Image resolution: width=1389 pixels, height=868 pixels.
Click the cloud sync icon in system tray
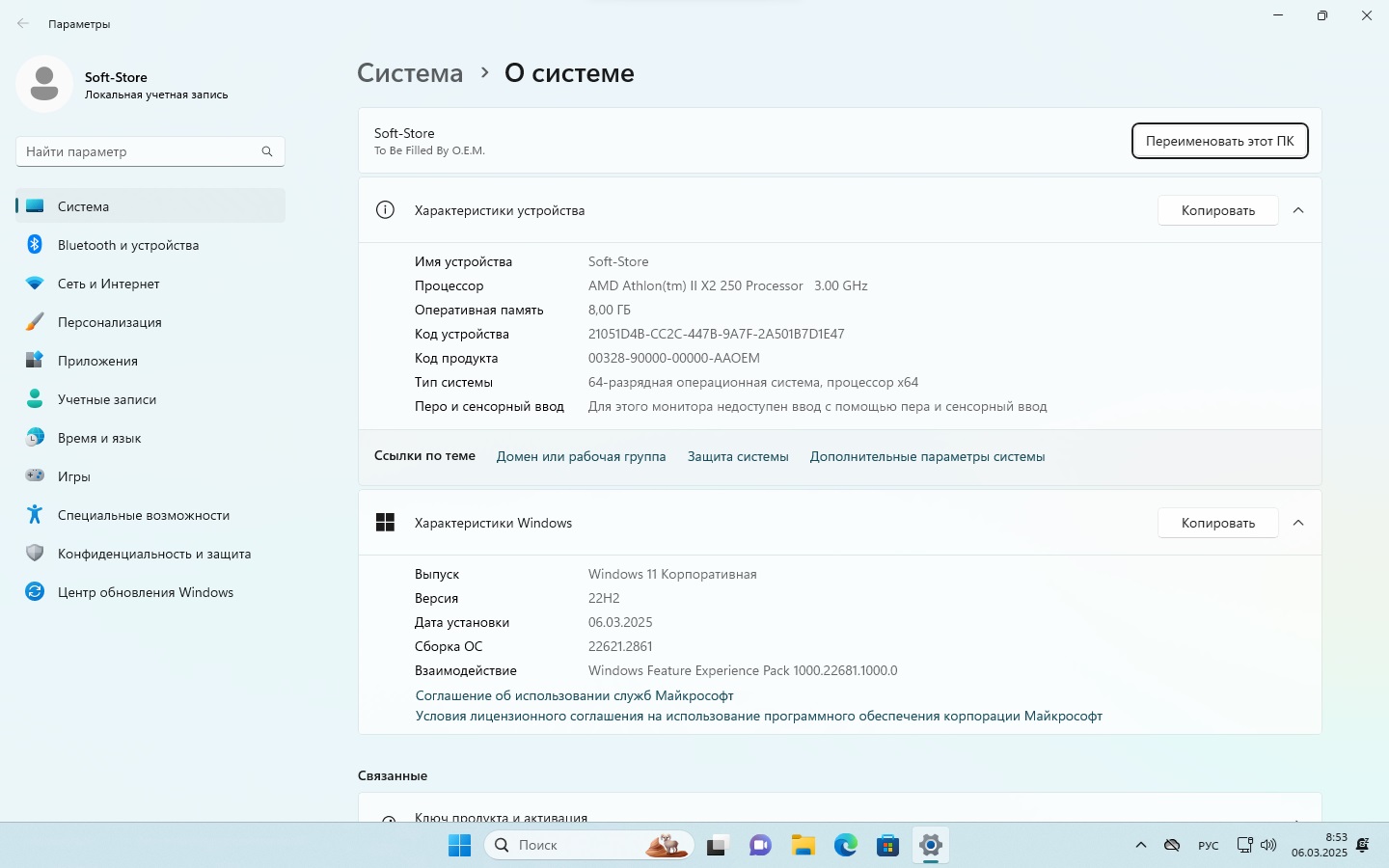click(1172, 846)
